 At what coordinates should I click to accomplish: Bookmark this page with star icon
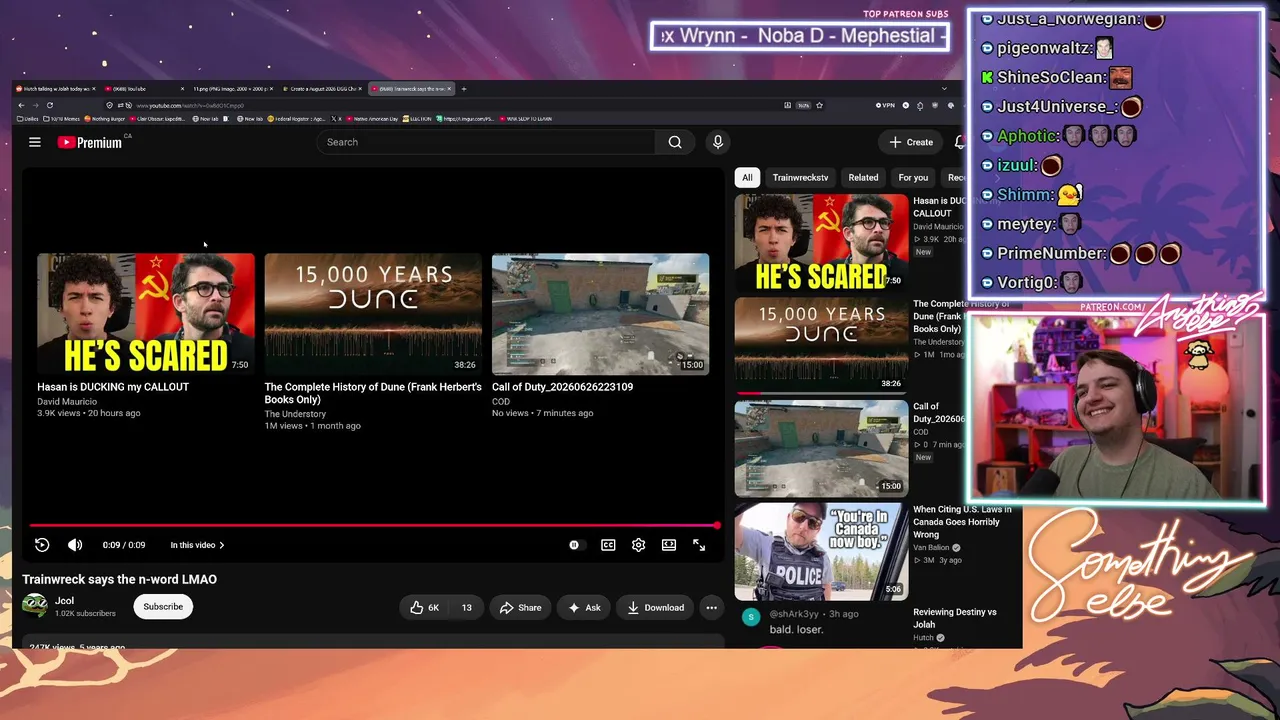pyautogui.click(x=819, y=105)
